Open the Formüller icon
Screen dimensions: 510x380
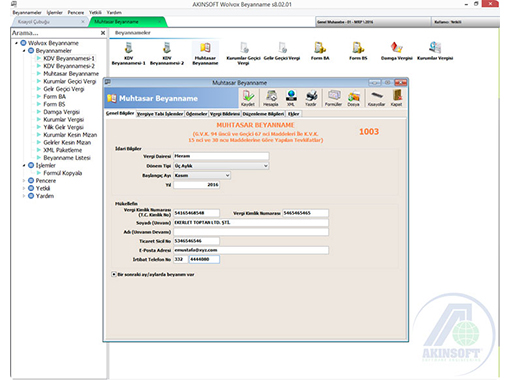333,98
